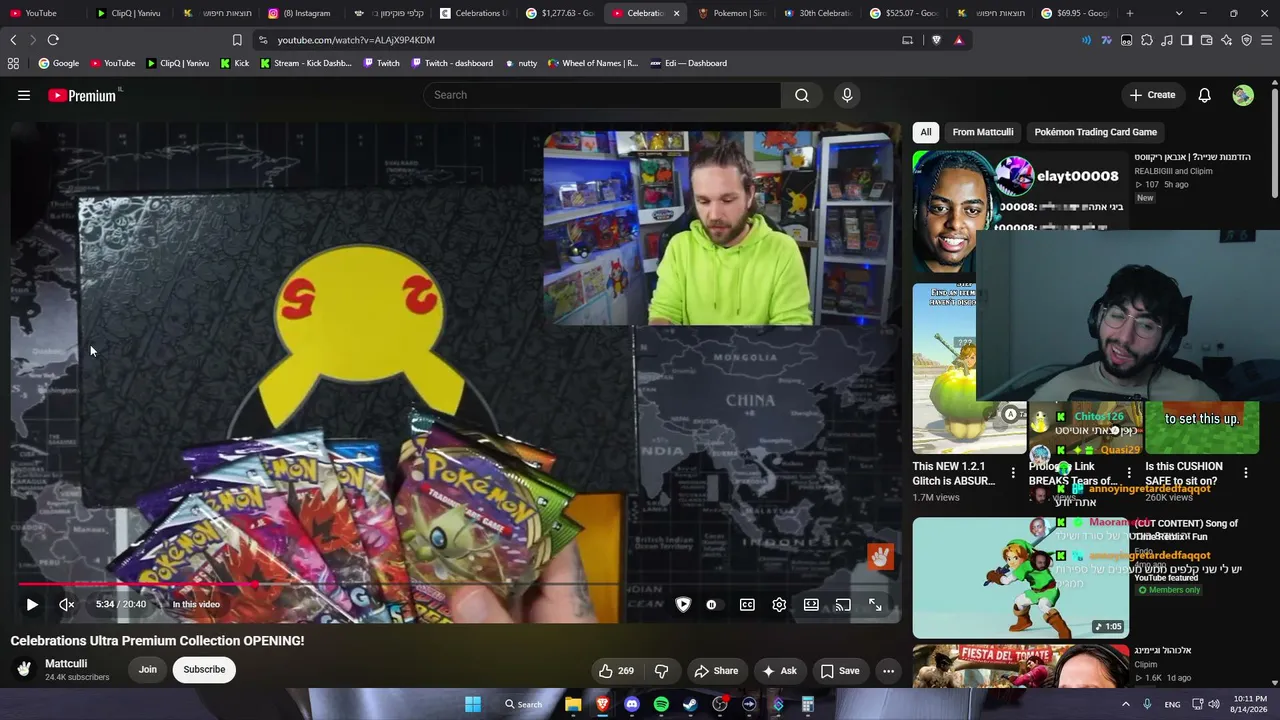Open the YouTube guide hamburger menu
The height and width of the screenshot is (720, 1280).
click(x=24, y=95)
